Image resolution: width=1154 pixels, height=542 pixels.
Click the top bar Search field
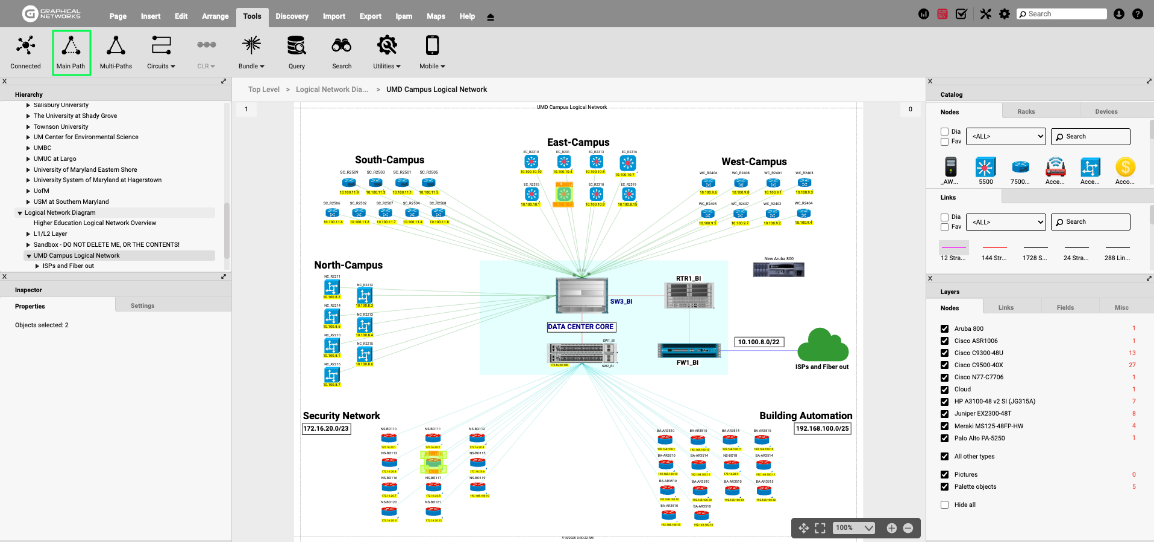tap(1064, 14)
